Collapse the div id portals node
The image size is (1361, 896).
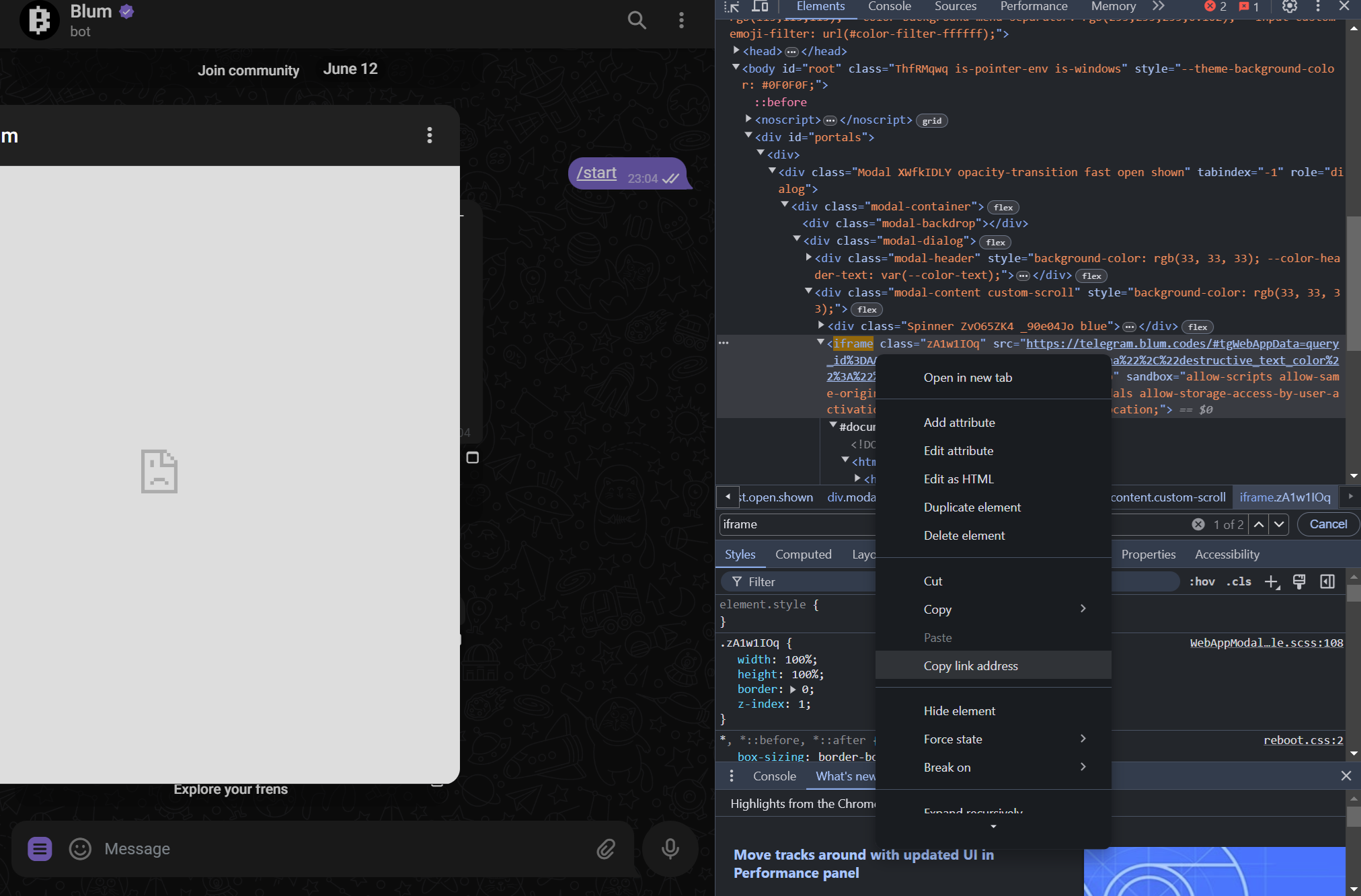click(x=748, y=136)
